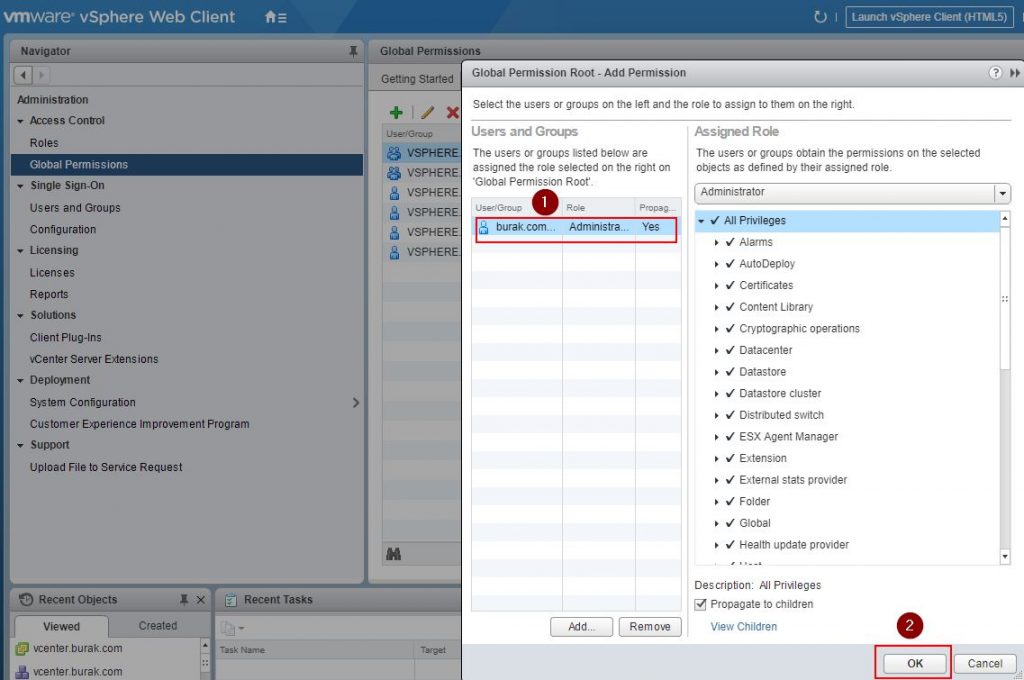This screenshot has width=1024, height=680.
Task: Open Roles in the Navigator
Action: click(44, 143)
